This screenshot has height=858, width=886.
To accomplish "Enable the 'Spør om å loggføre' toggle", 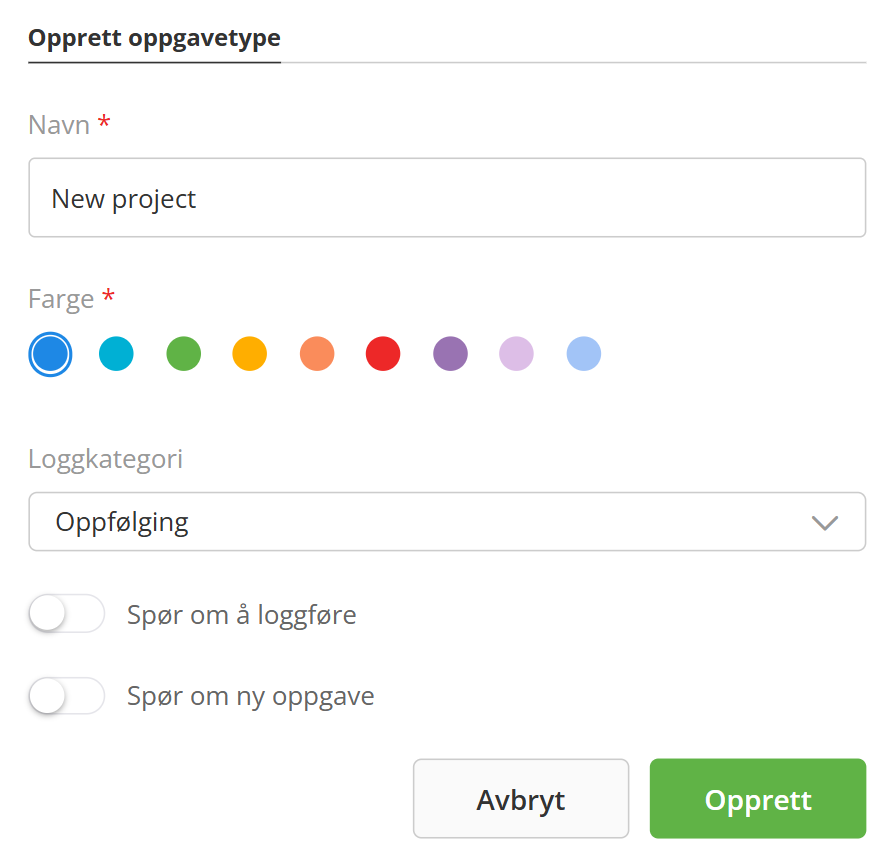I will point(66,614).
